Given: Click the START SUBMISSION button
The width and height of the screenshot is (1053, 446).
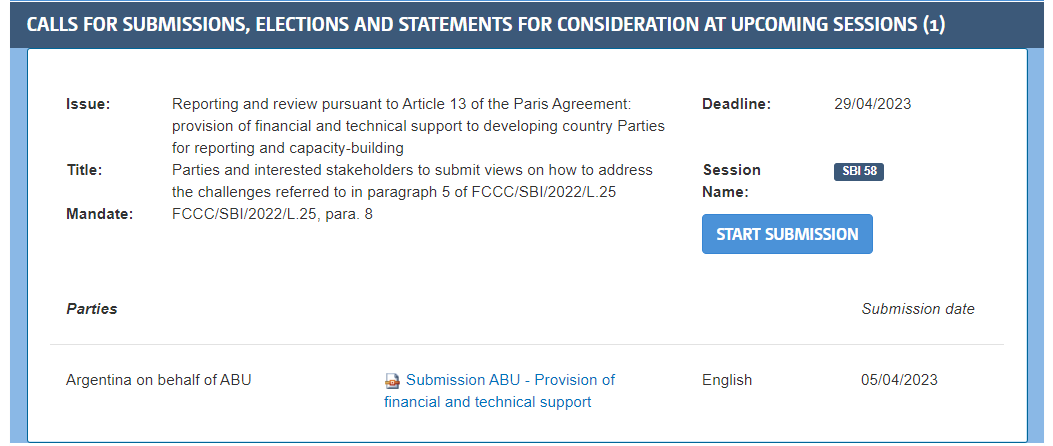Looking at the screenshot, I should point(787,234).
